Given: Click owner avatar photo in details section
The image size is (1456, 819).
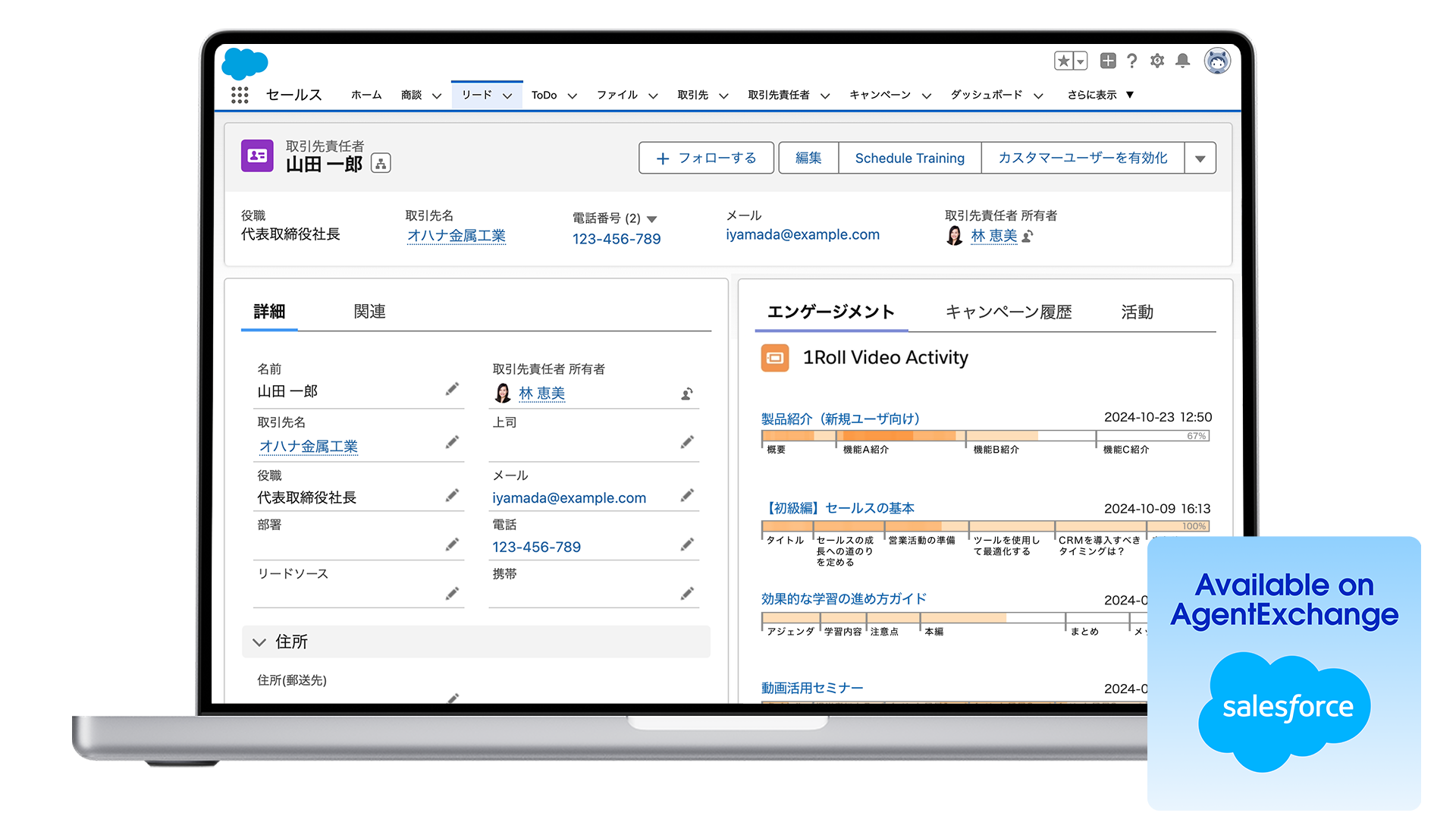Looking at the screenshot, I should tap(503, 393).
